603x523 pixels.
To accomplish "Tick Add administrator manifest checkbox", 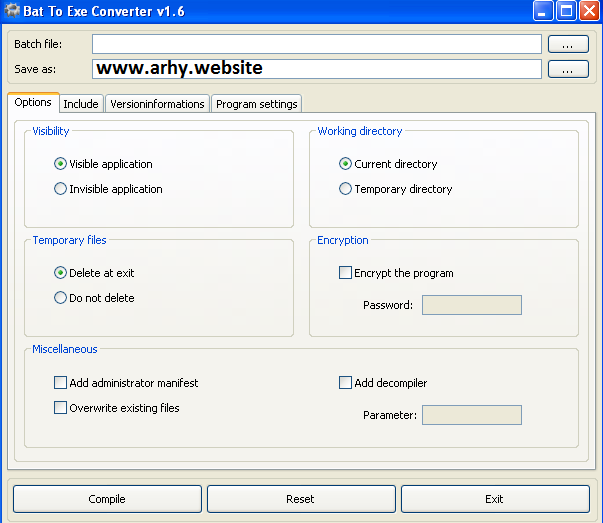I will pos(60,383).
